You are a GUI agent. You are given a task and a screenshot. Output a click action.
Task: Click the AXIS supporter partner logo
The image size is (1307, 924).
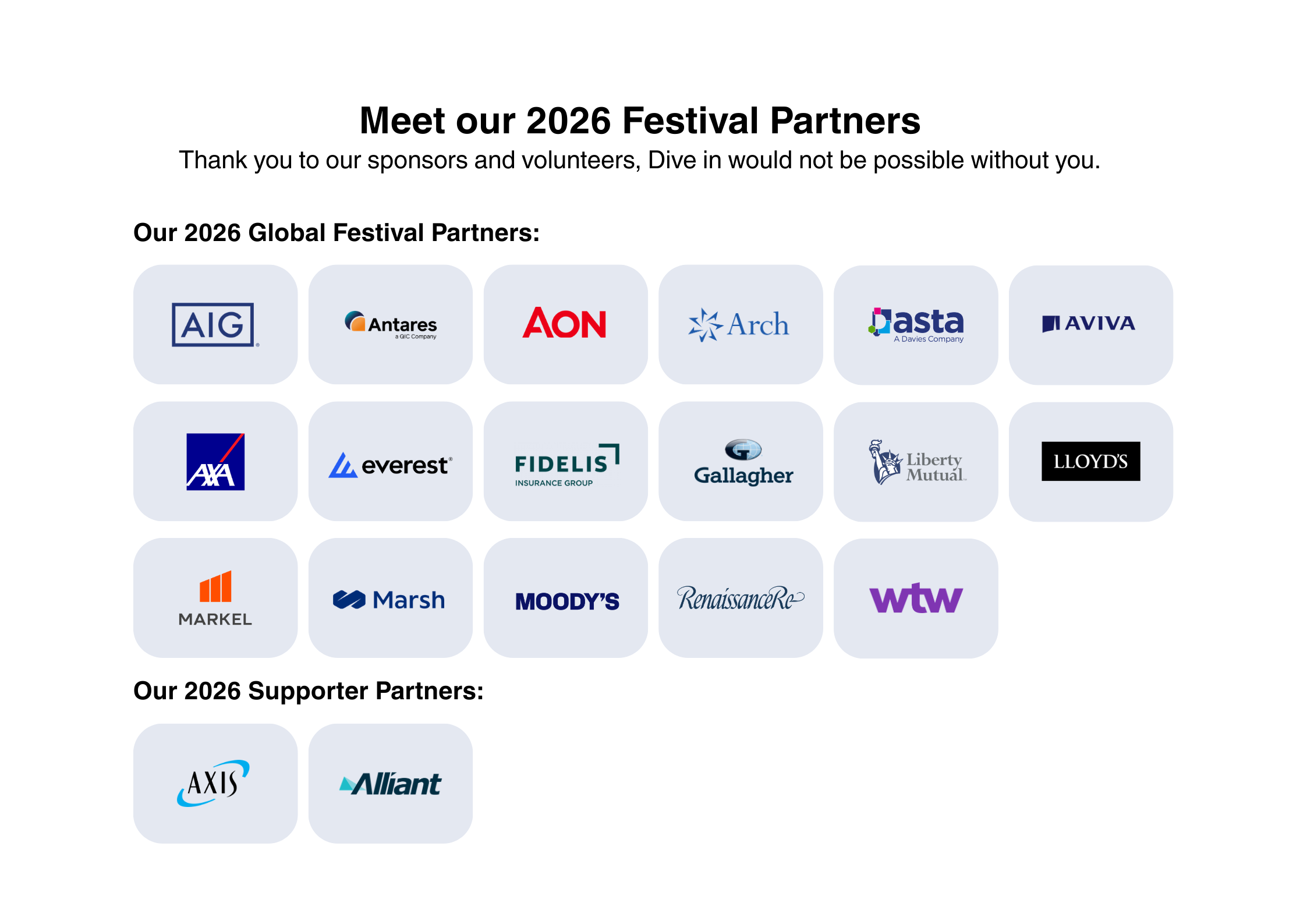214,783
